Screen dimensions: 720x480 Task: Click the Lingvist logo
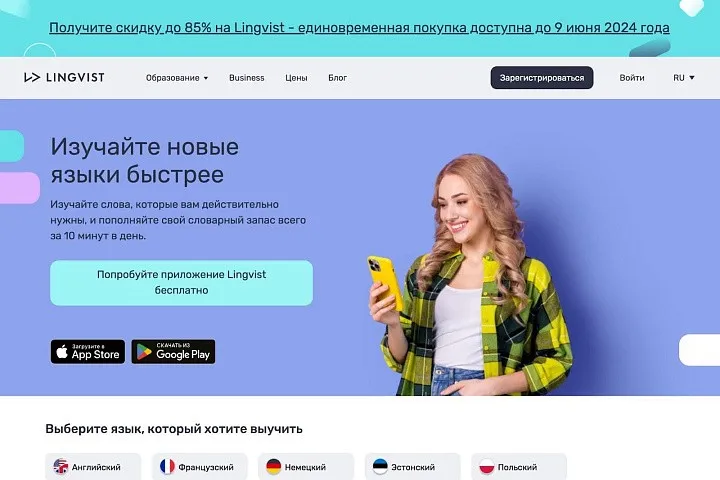click(64, 77)
